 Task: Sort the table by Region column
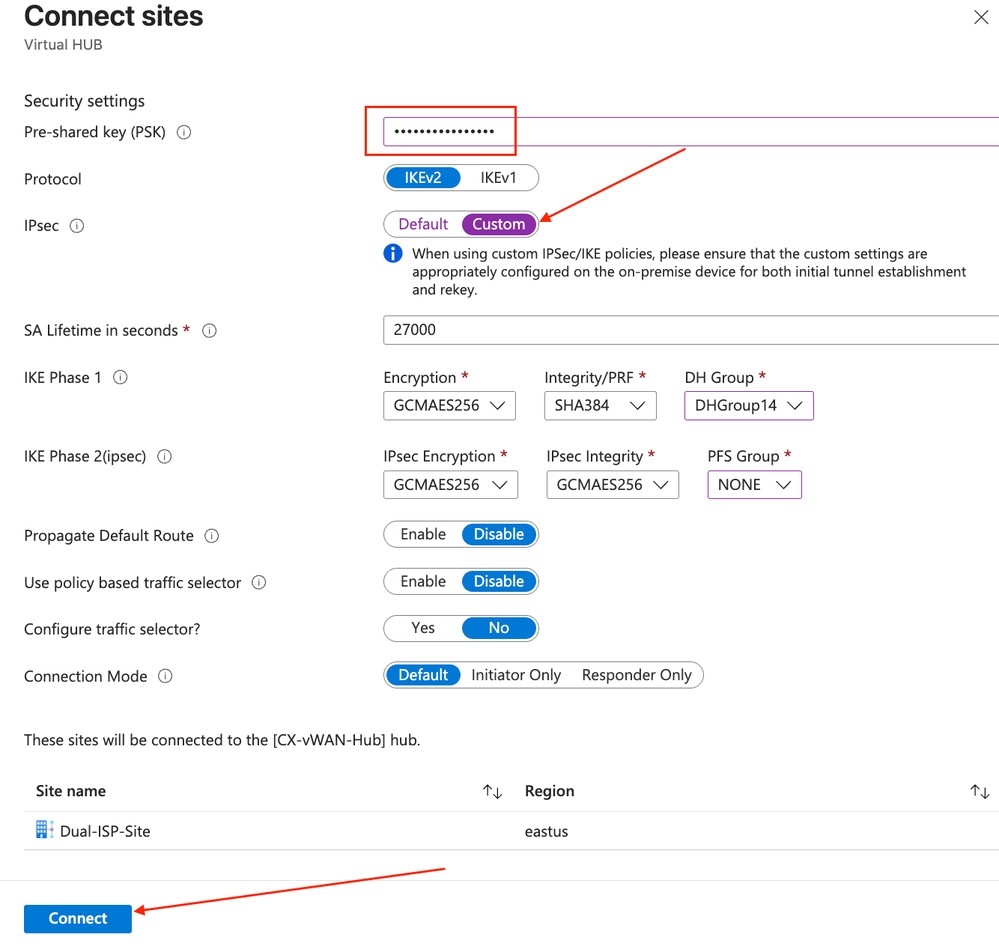[x=979, y=791]
